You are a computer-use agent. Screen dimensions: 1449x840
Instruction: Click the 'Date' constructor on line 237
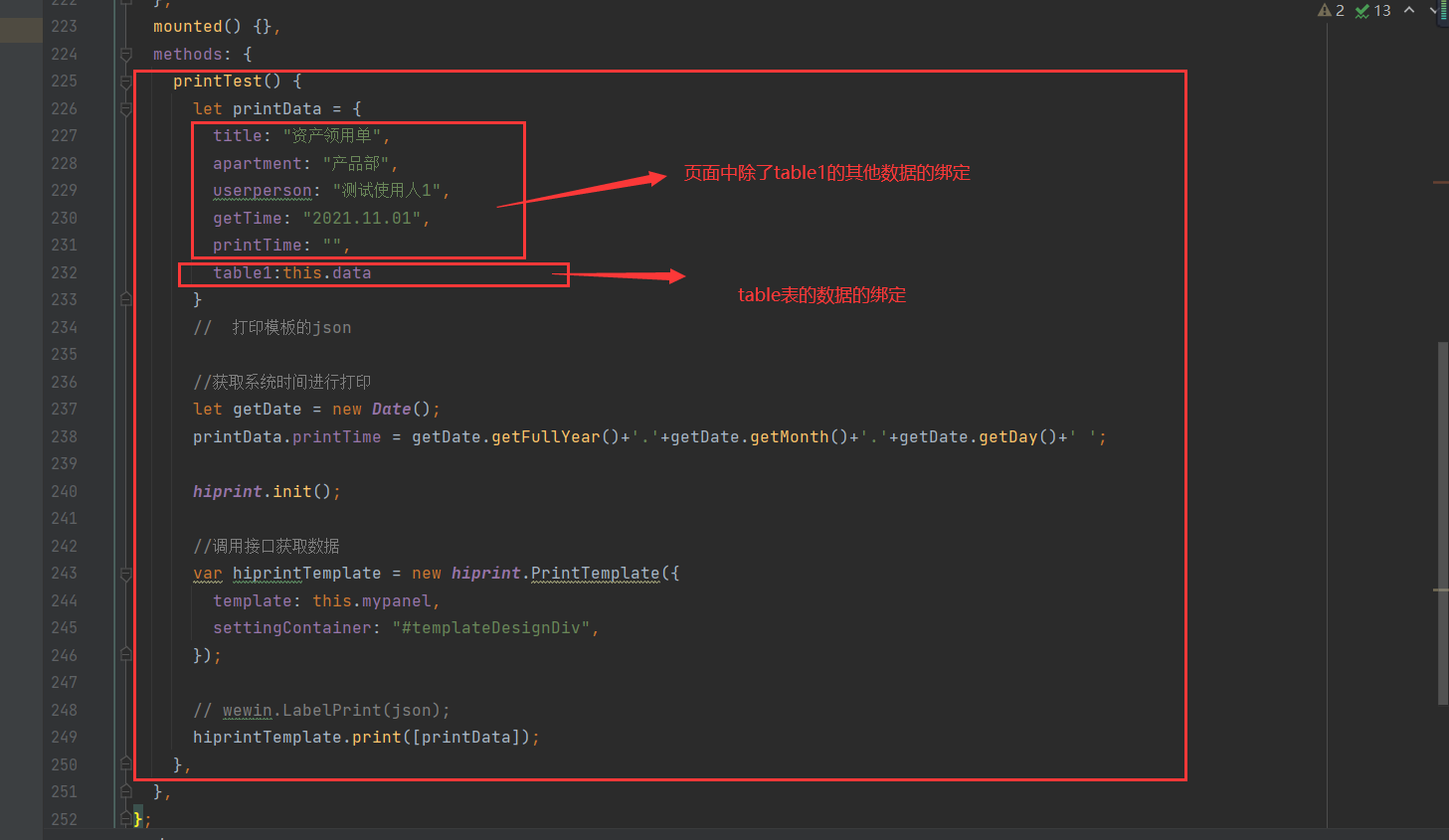[x=391, y=410]
